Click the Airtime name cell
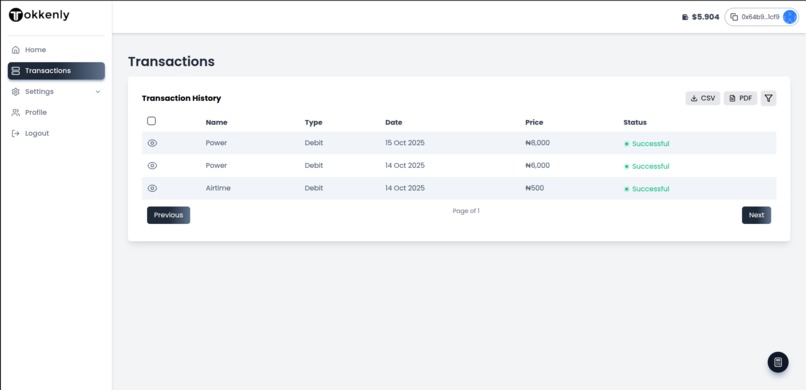This screenshot has height=390, width=806. [x=218, y=188]
